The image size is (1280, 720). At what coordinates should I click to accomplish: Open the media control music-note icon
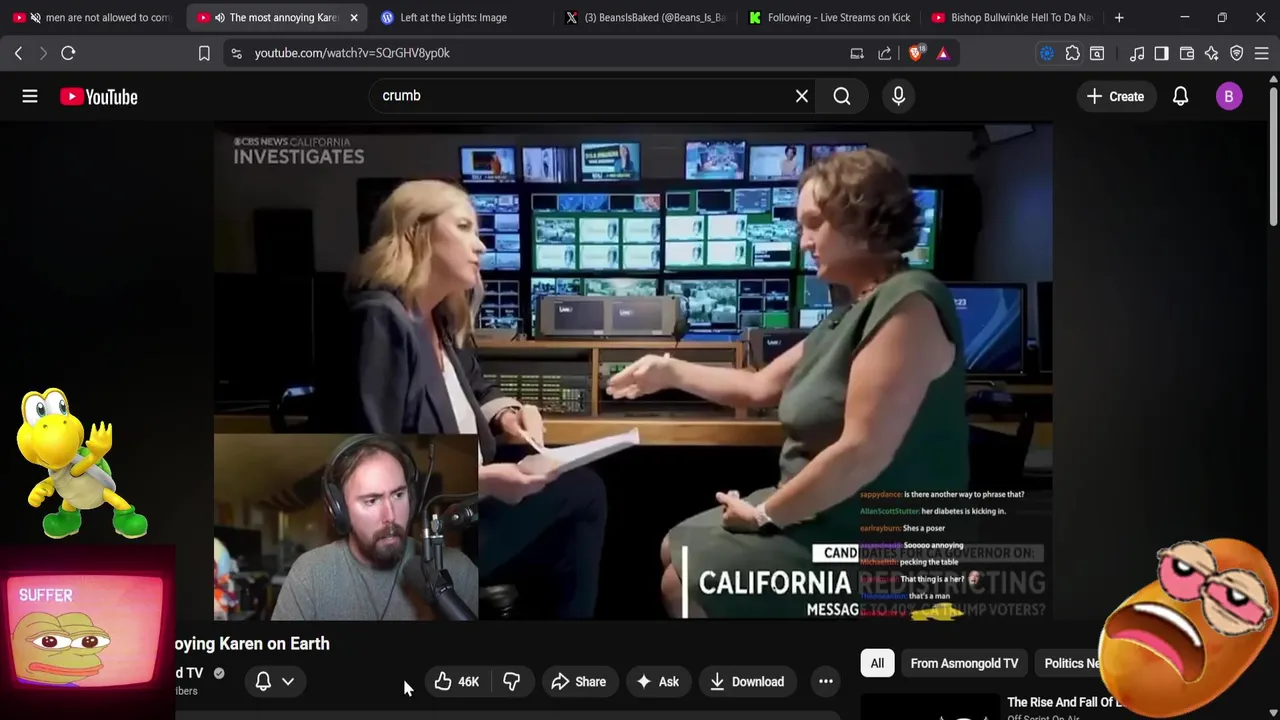[1137, 53]
